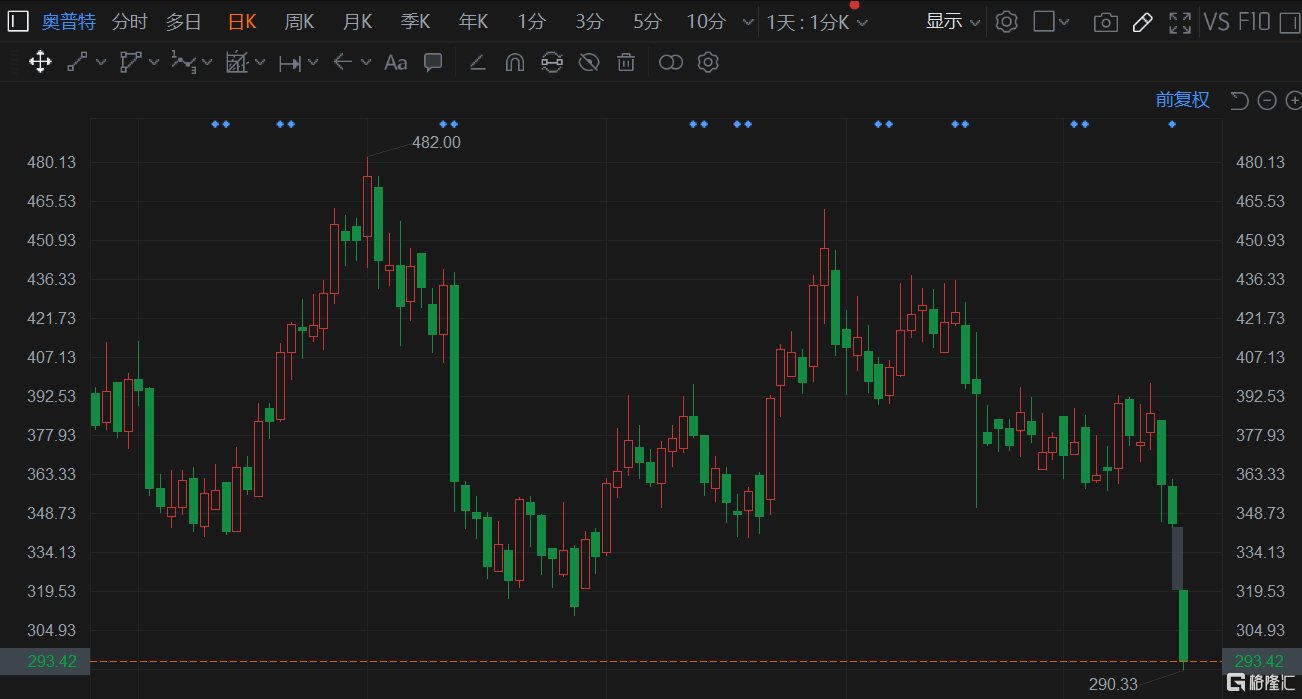Open the 1天:1分K dropdown
The image size is (1302, 699).
[817, 22]
